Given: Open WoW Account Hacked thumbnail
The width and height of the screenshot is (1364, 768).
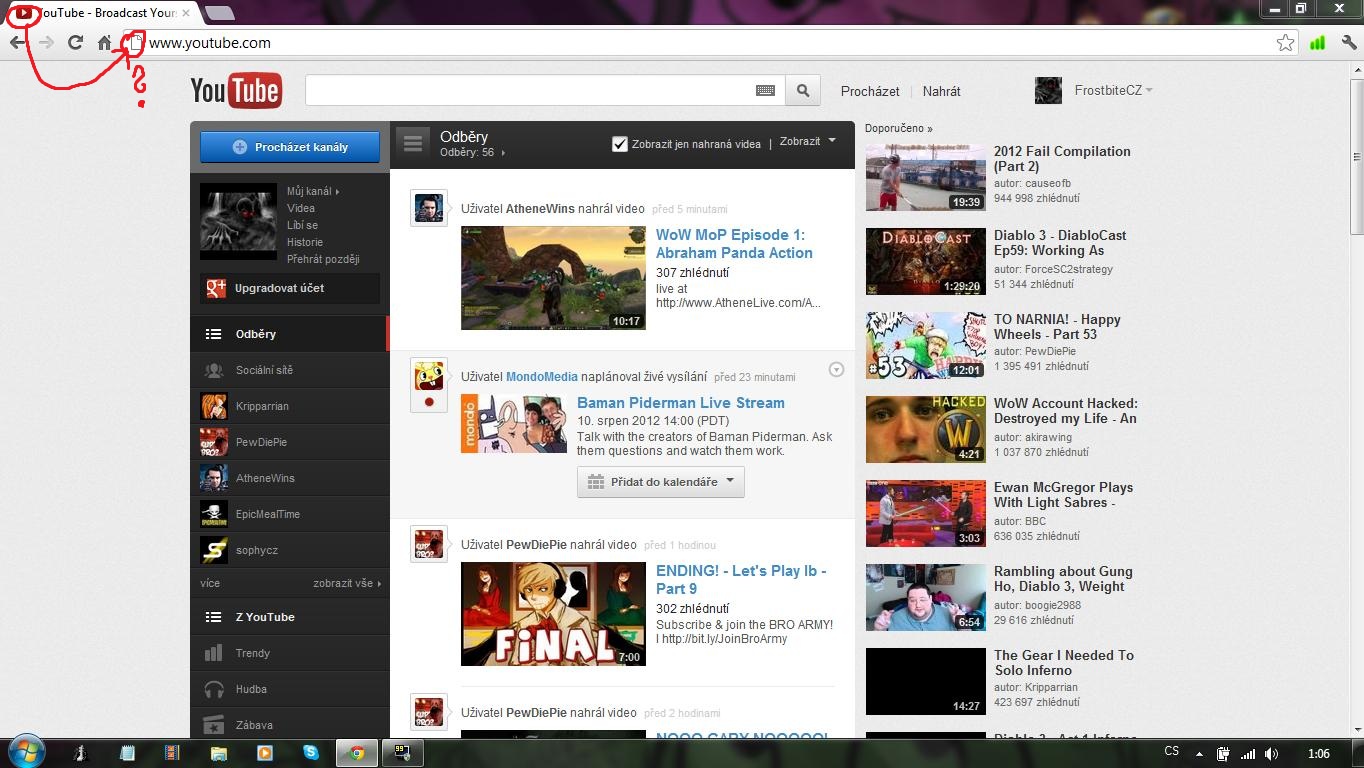Looking at the screenshot, I should (x=925, y=430).
